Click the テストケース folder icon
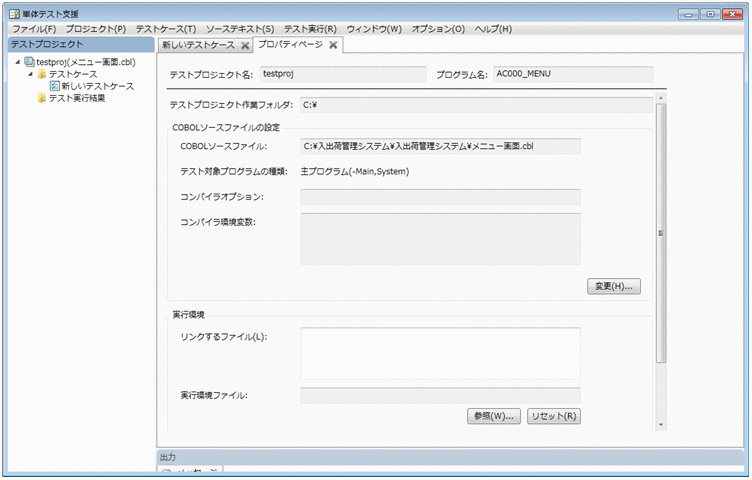This screenshot has width=752, height=480. click(42, 74)
